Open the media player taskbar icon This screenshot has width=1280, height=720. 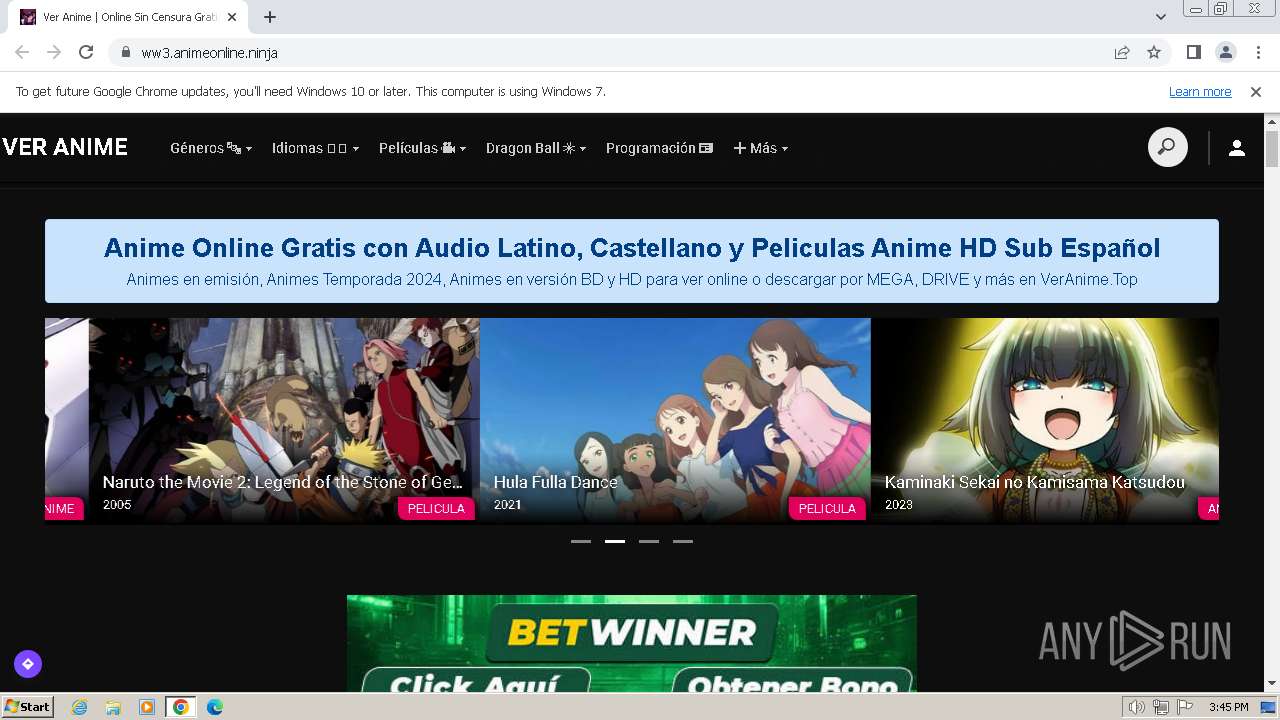tap(147, 707)
